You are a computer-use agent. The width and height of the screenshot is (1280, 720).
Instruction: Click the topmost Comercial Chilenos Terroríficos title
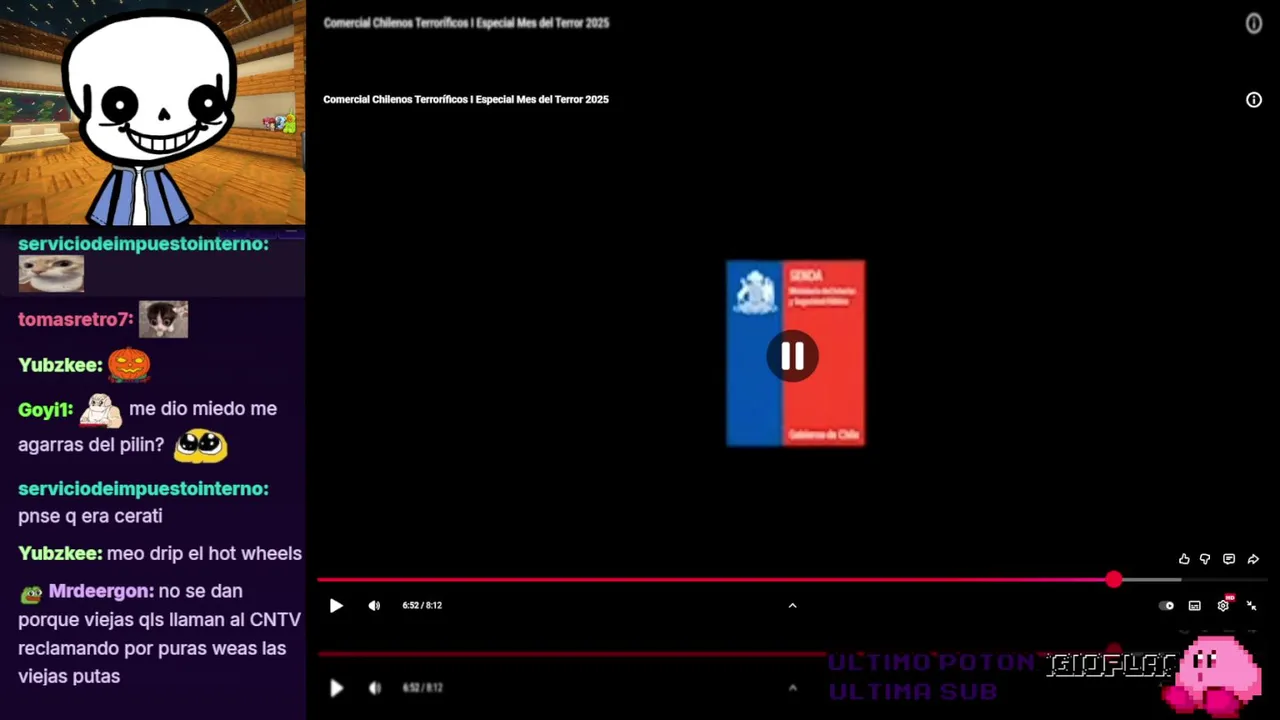pyautogui.click(x=466, y=23)
